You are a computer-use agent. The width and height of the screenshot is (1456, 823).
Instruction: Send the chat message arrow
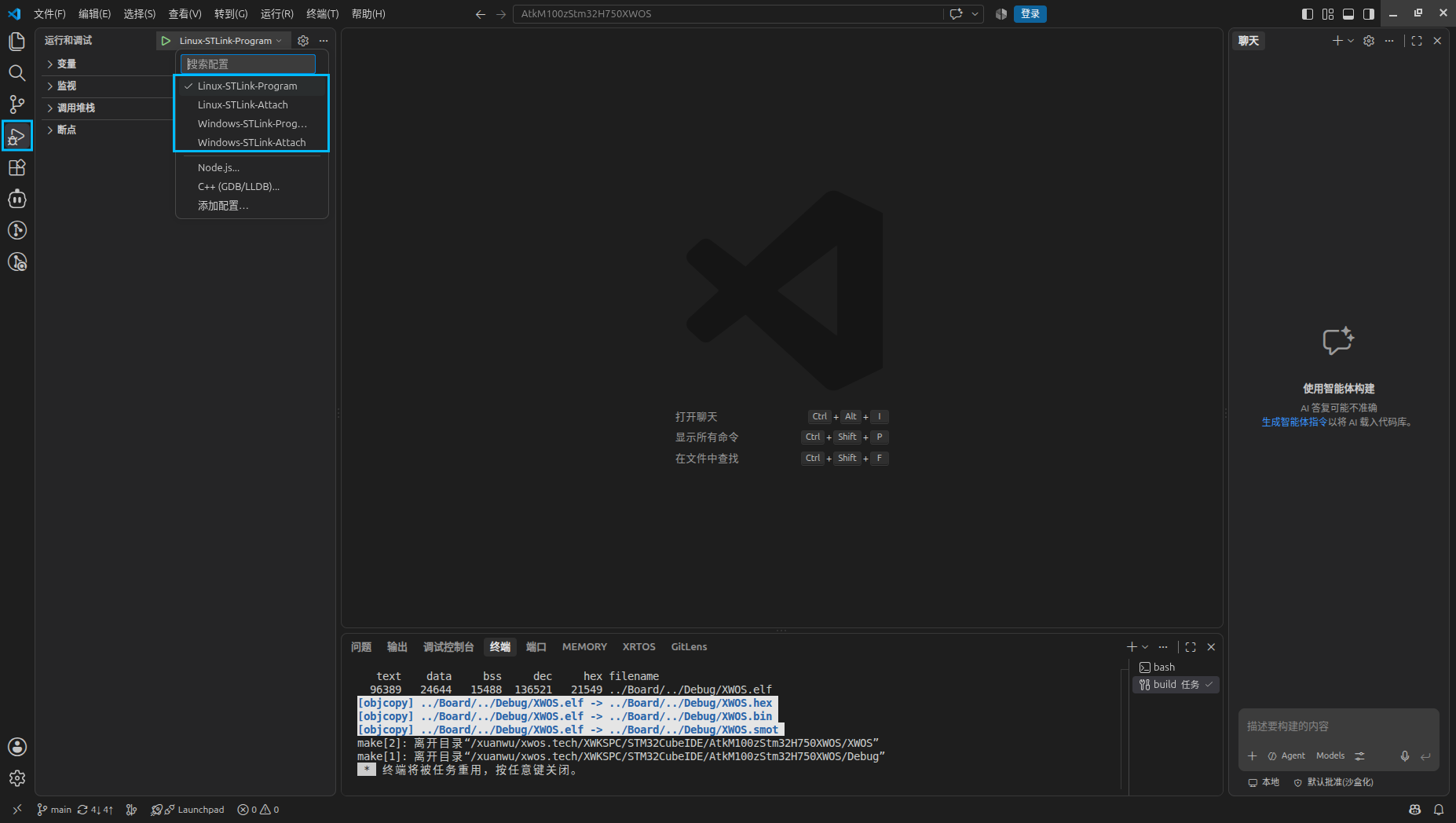point(1425,756)
